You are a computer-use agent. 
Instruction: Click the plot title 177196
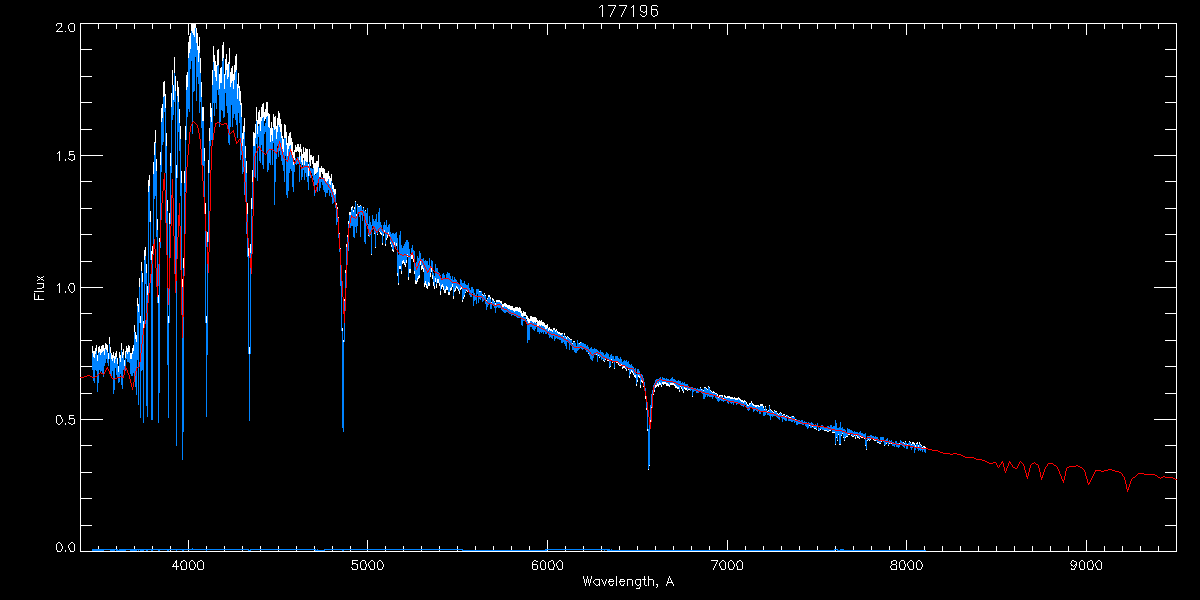click(x=628, y=10)
